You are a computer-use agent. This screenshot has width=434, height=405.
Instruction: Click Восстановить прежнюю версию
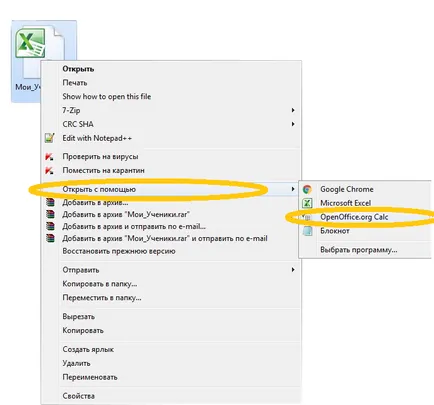[x=119, y=251]
